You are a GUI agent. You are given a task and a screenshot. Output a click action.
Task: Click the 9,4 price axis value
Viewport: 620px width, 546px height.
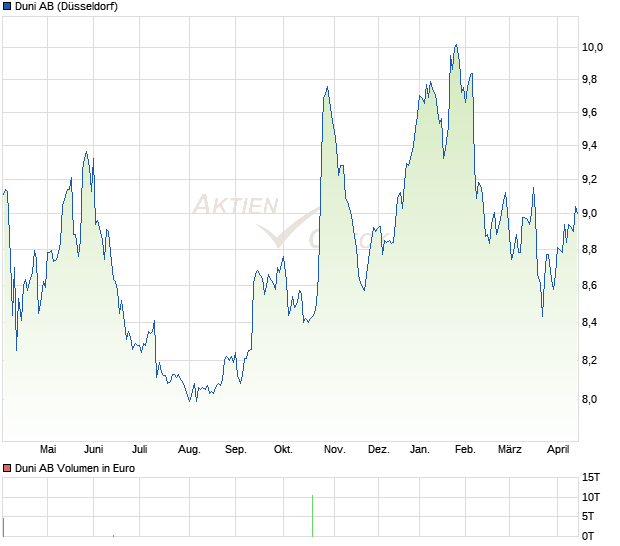[590, 145]
